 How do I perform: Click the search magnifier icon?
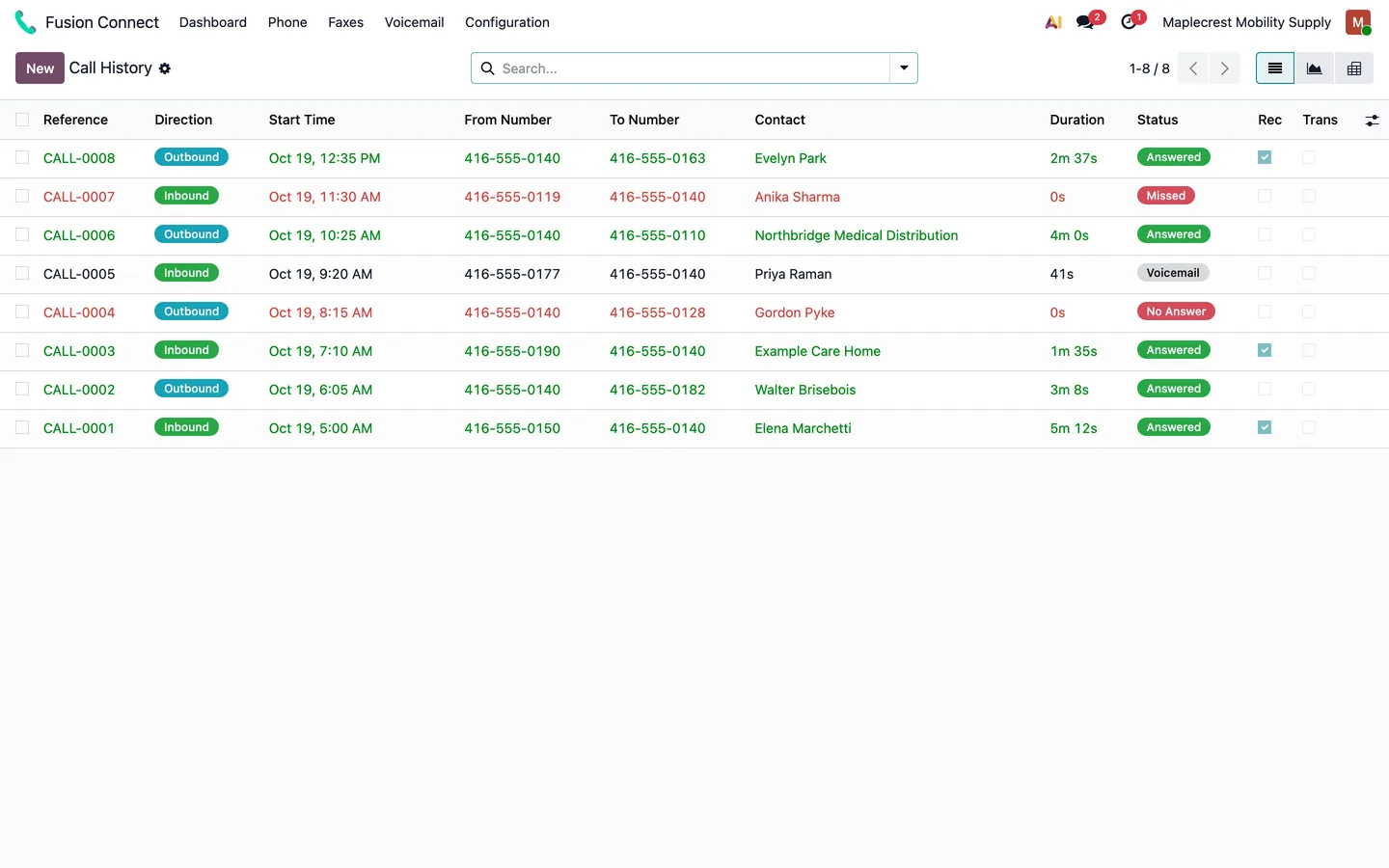coord(488,68)
